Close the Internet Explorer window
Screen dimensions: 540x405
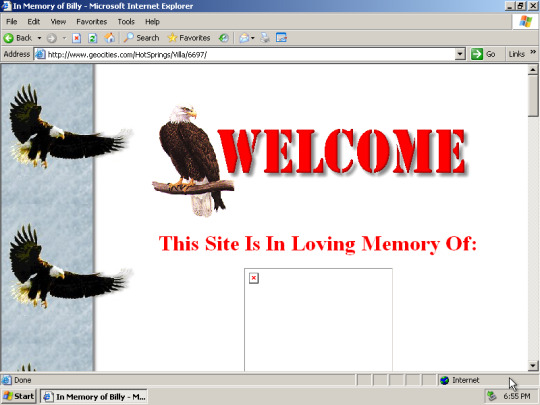tap(532, 6)
